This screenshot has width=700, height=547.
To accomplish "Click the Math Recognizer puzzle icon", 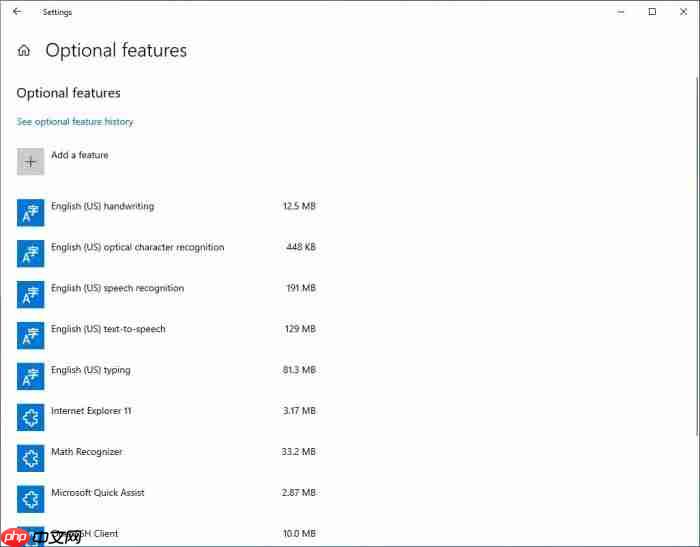I will (x=31, y=459).
